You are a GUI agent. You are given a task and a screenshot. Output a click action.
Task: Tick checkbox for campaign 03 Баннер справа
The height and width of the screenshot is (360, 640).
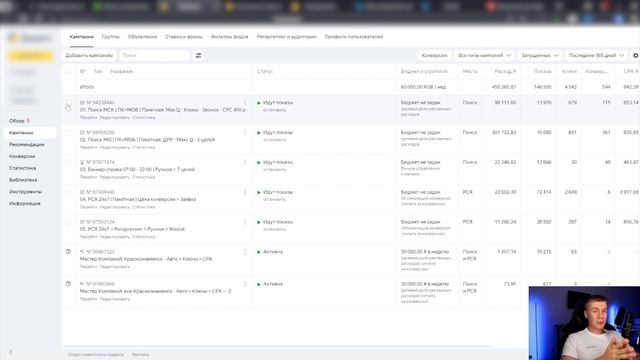tap(69, 162)
